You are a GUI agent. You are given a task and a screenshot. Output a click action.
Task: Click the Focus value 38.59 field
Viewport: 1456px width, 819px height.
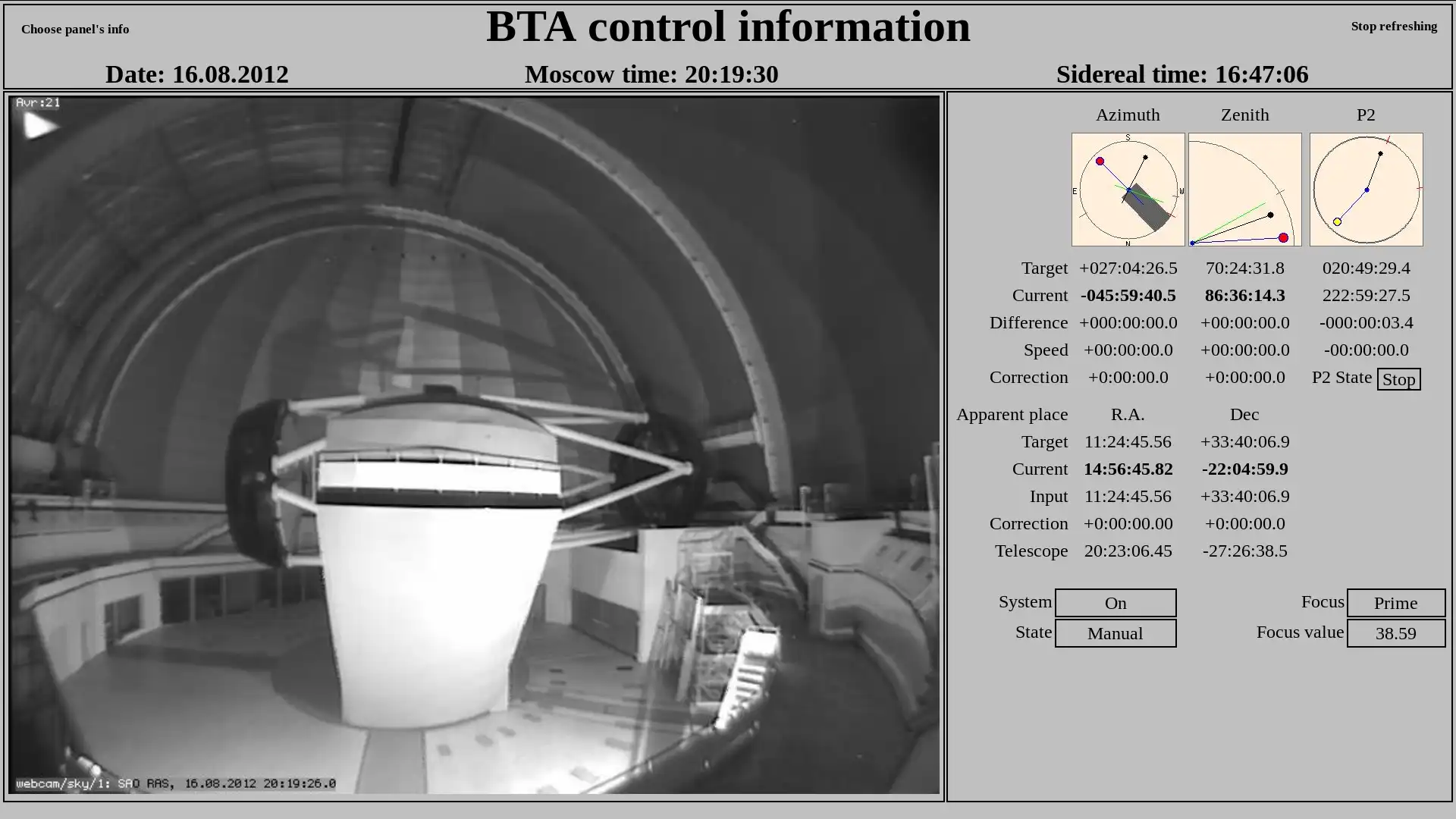tap(1395, 633)
